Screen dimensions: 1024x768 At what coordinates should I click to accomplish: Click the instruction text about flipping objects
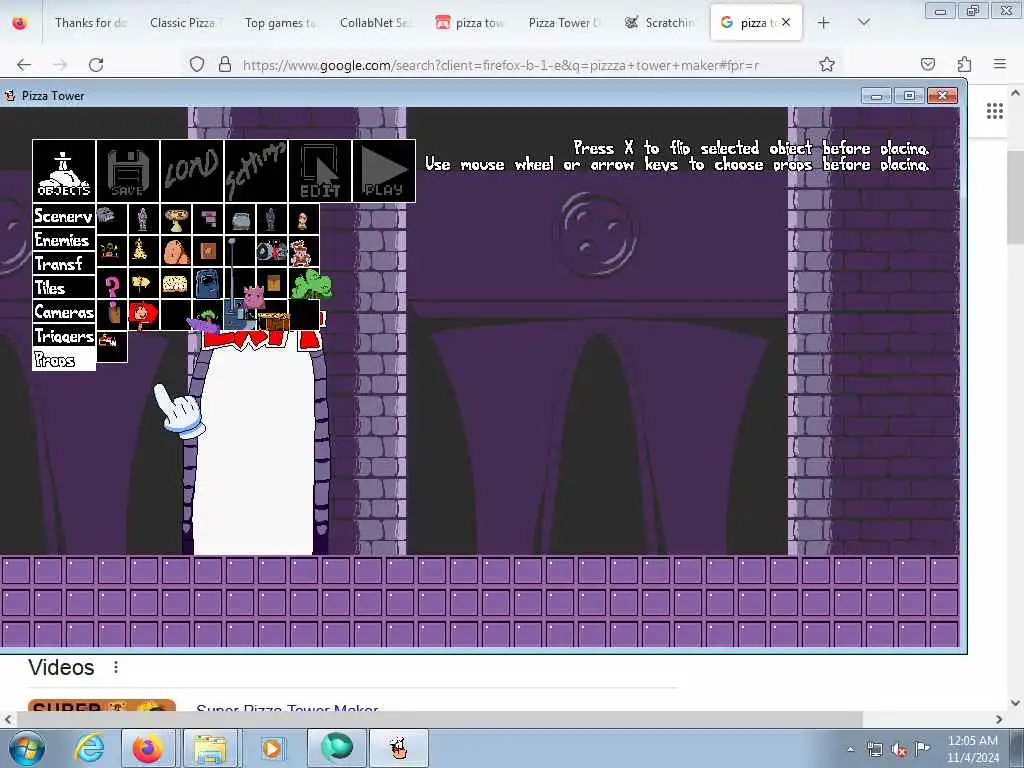tap(751, 148)
